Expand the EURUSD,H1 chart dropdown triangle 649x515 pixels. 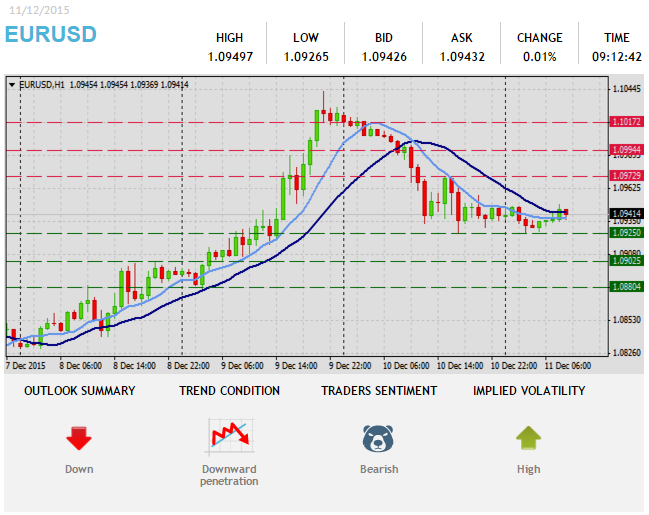tap(12, 85)
